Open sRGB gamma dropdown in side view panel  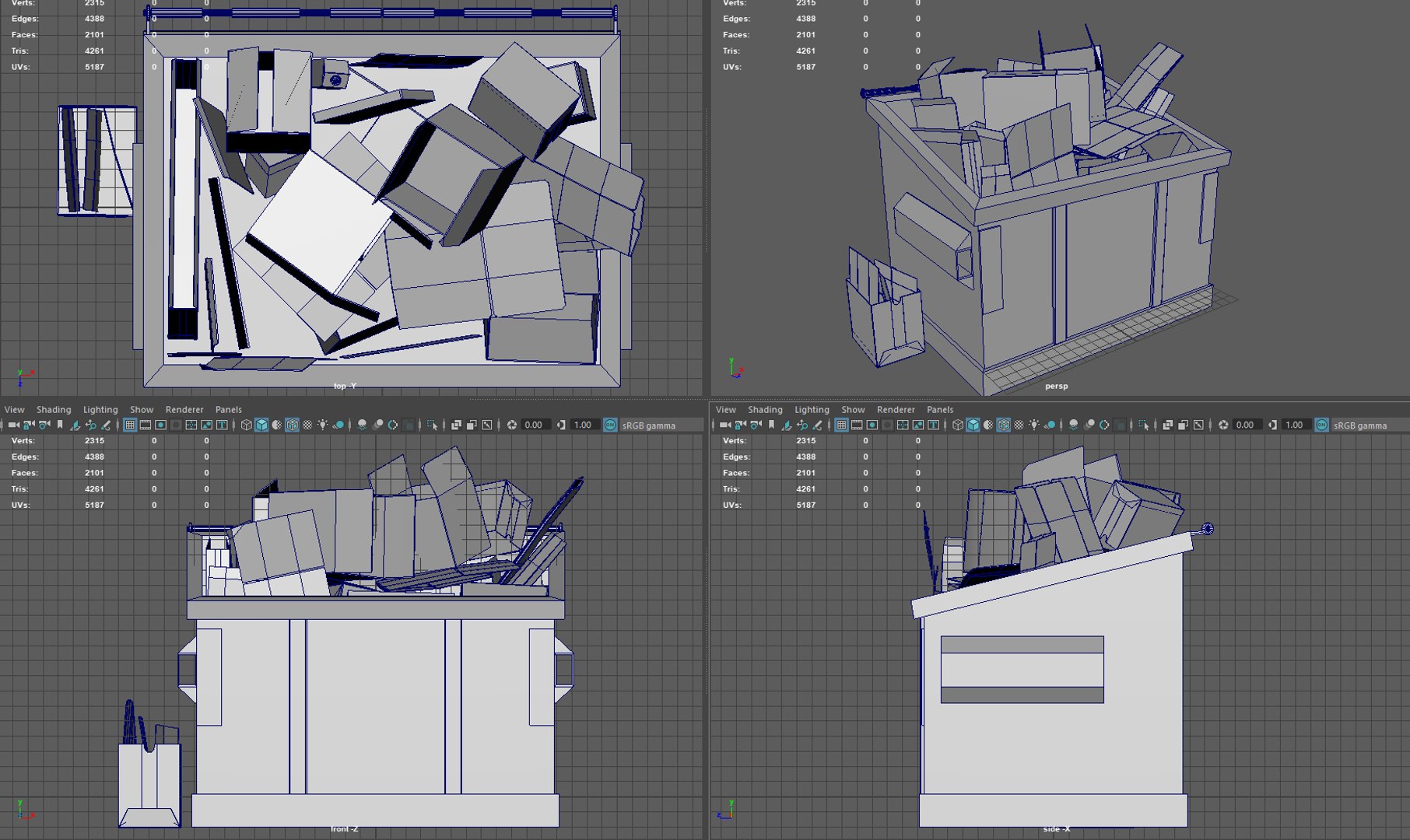pyautogui.click(x=1371, y=425)
